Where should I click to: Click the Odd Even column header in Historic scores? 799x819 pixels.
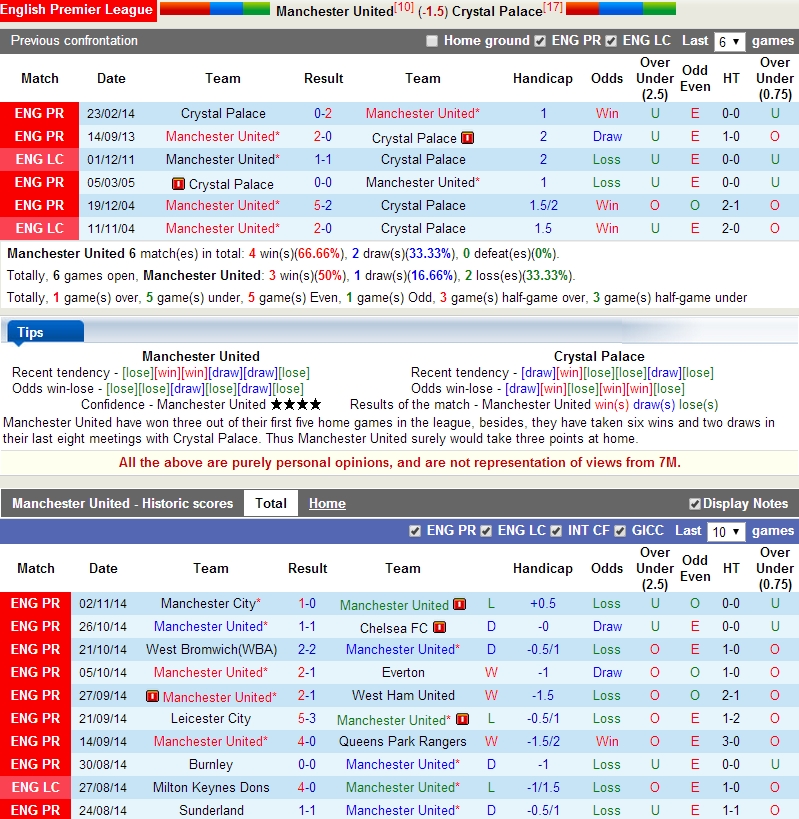pos(695,568)
